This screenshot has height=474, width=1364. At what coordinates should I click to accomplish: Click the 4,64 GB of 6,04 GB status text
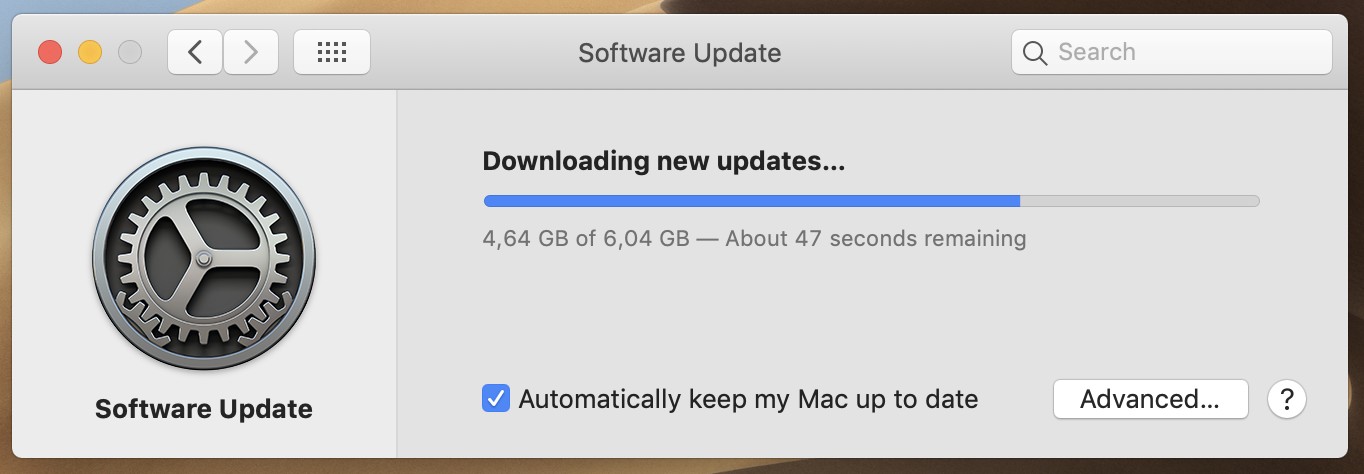[x=586, y=239]
